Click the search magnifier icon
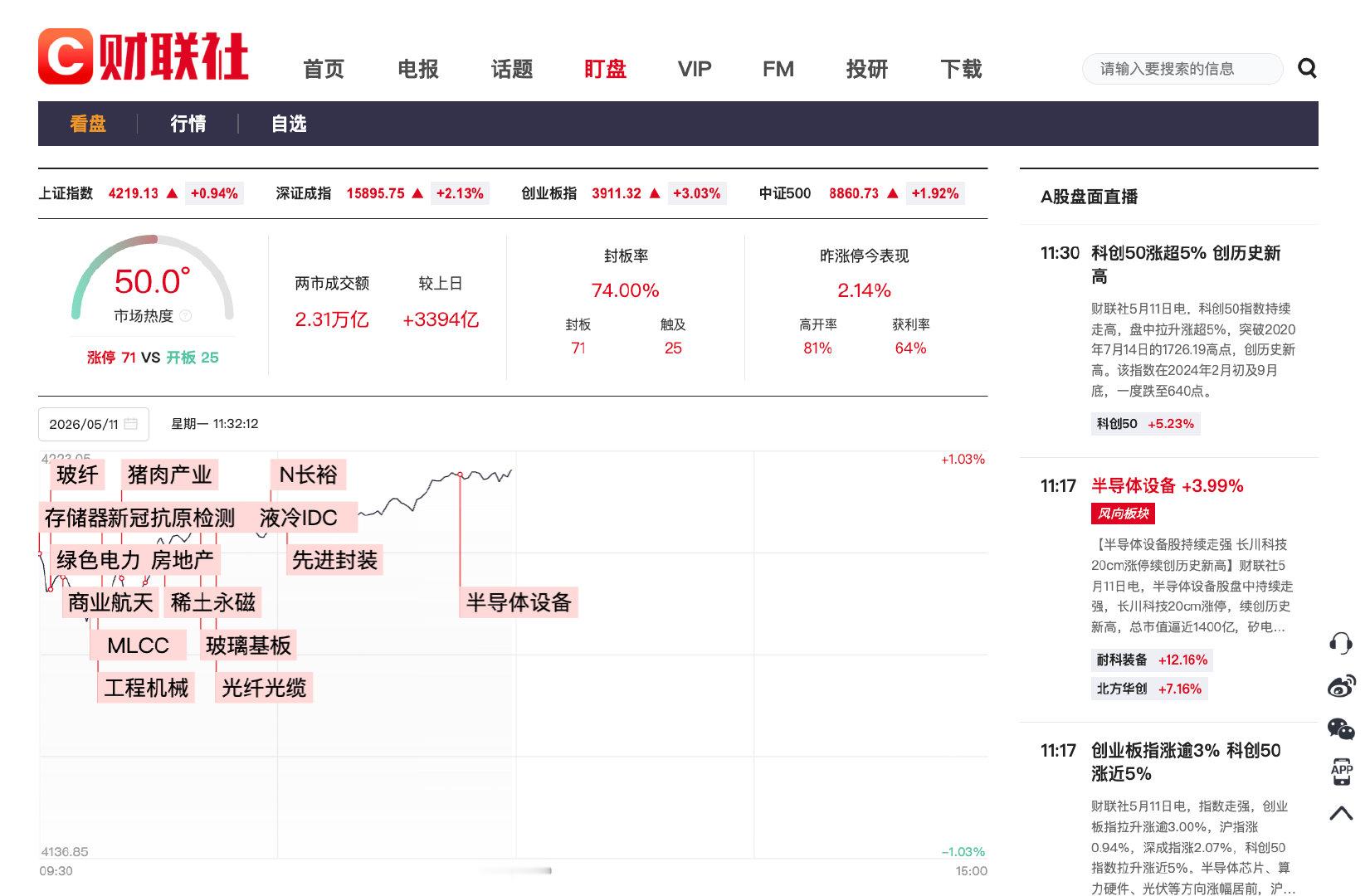This screenshot has height=896, width=1370. coord(1307,69)
